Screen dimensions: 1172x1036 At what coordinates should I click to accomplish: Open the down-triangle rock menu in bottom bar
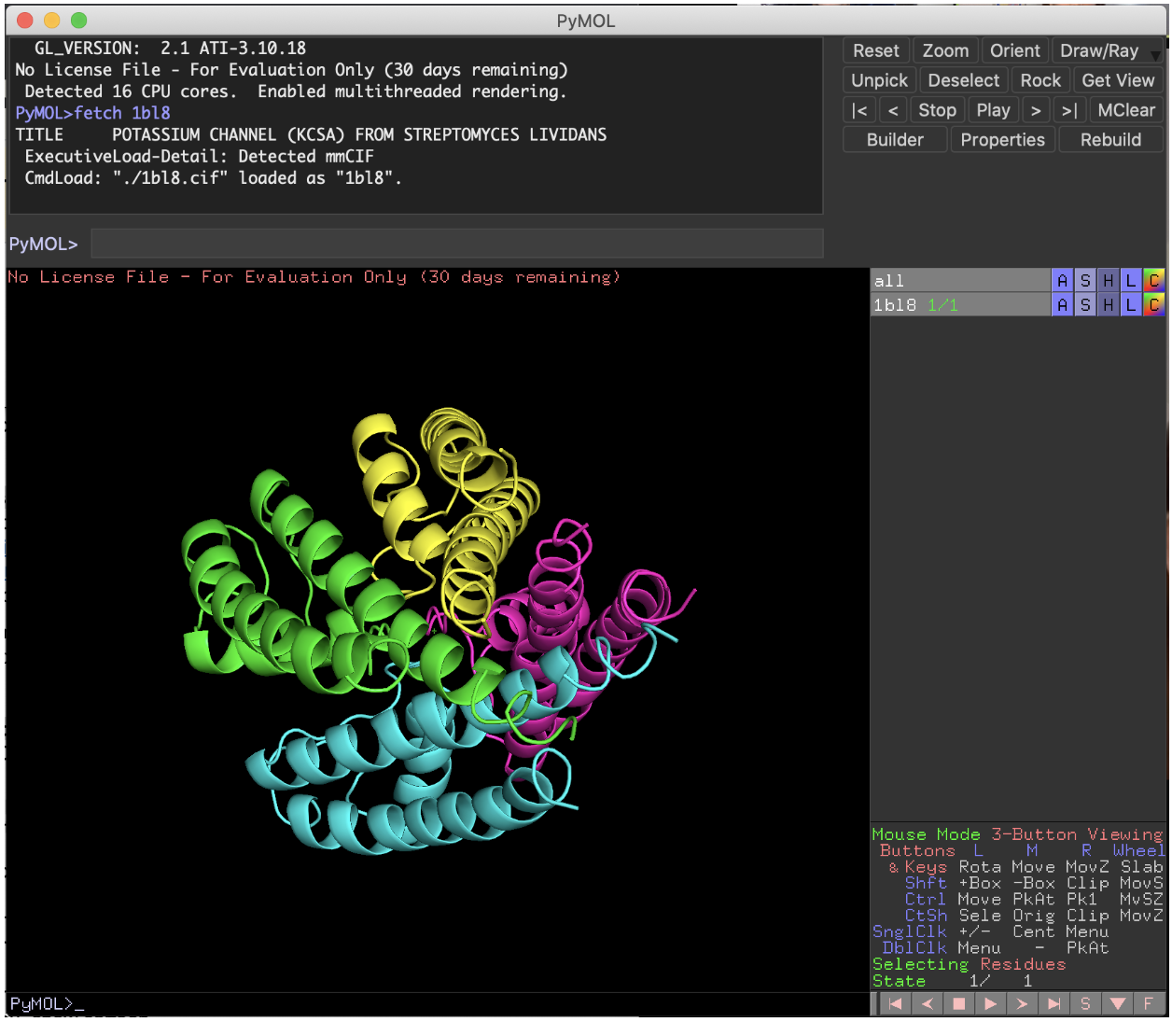point(1117,1004)
